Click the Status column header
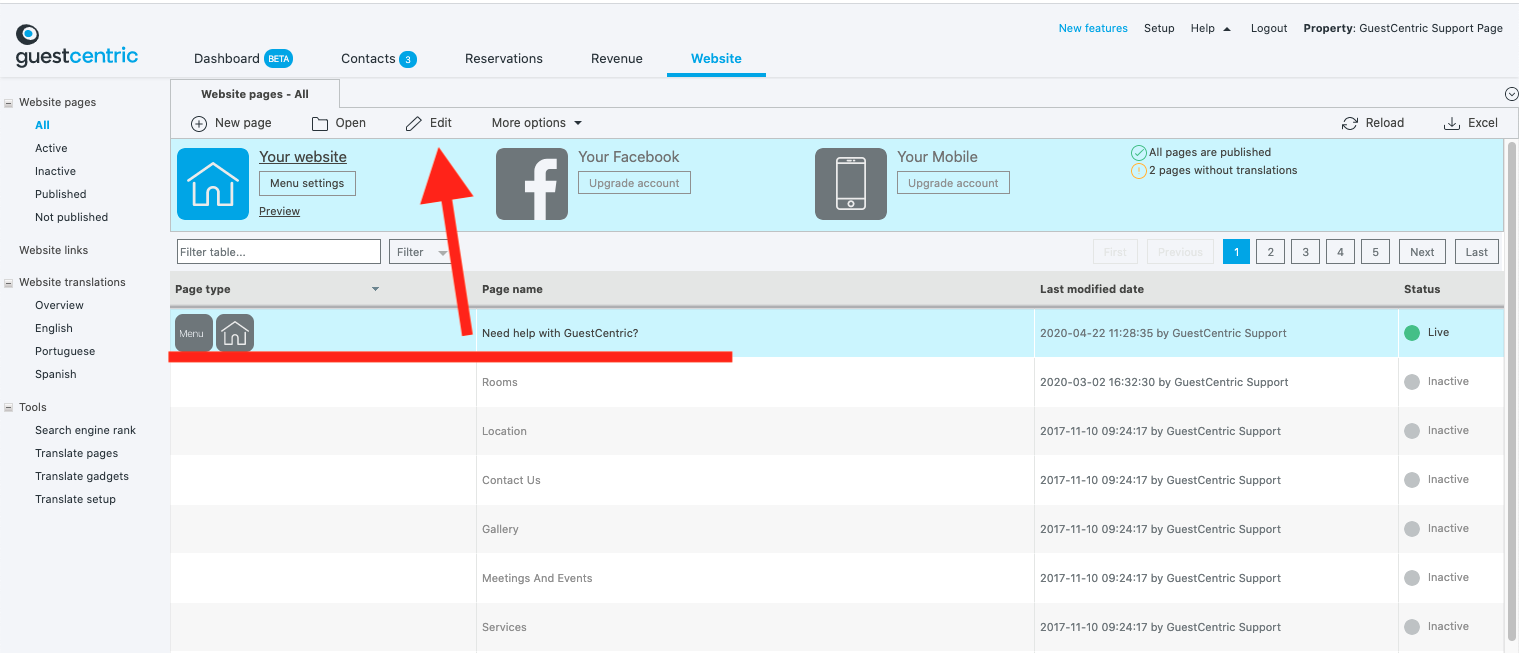 (1422, 289)
